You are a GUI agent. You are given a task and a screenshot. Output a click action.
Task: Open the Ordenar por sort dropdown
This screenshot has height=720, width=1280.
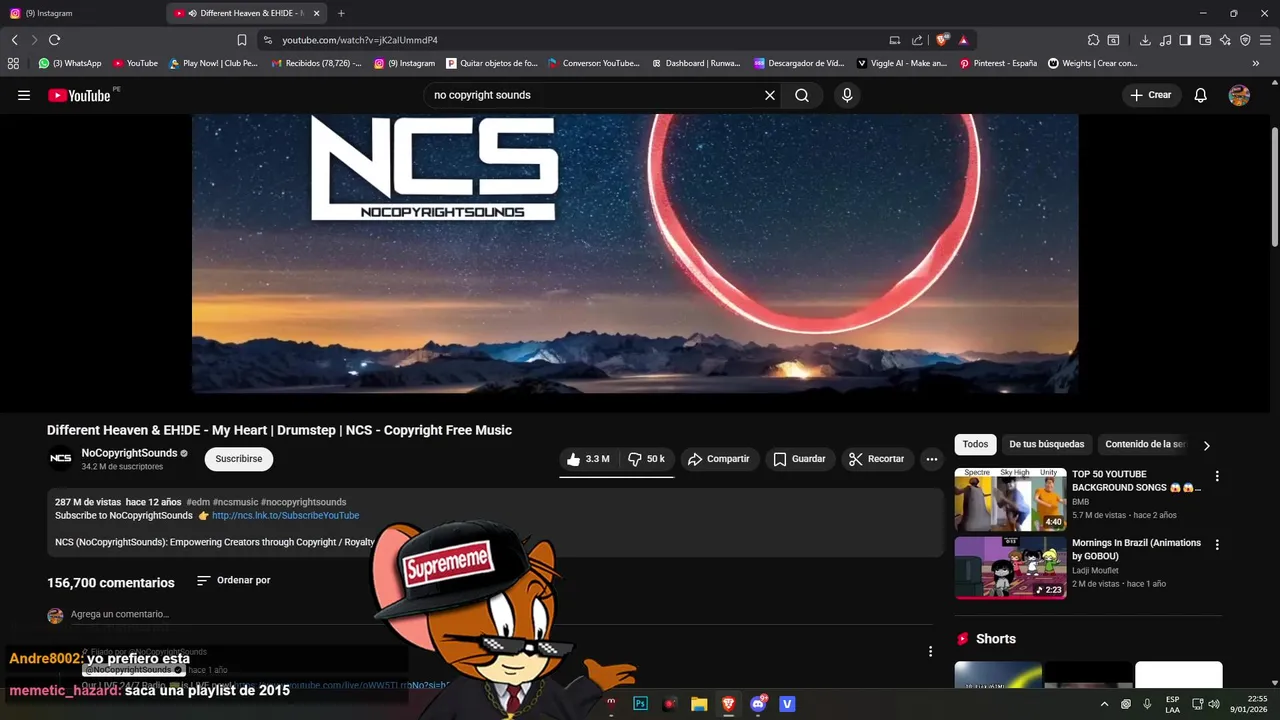point(233,580)
